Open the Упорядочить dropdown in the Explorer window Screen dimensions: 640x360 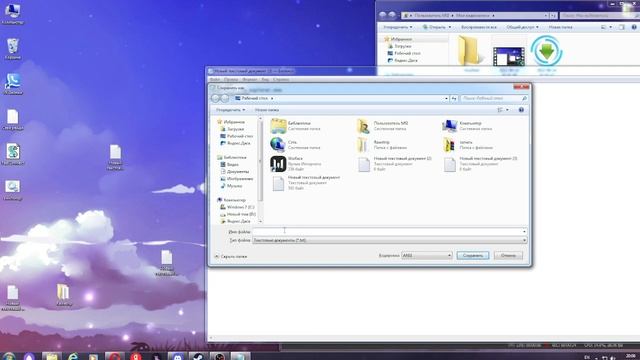pos(398,27)
